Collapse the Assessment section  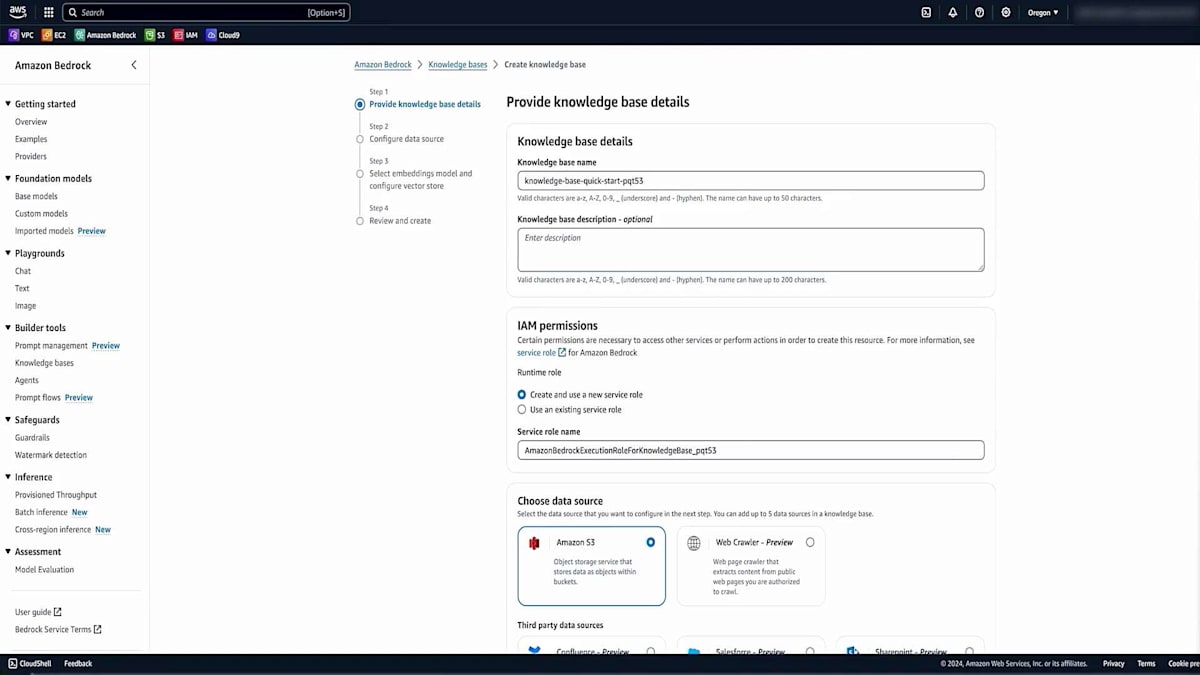click(x=9, y=552)
